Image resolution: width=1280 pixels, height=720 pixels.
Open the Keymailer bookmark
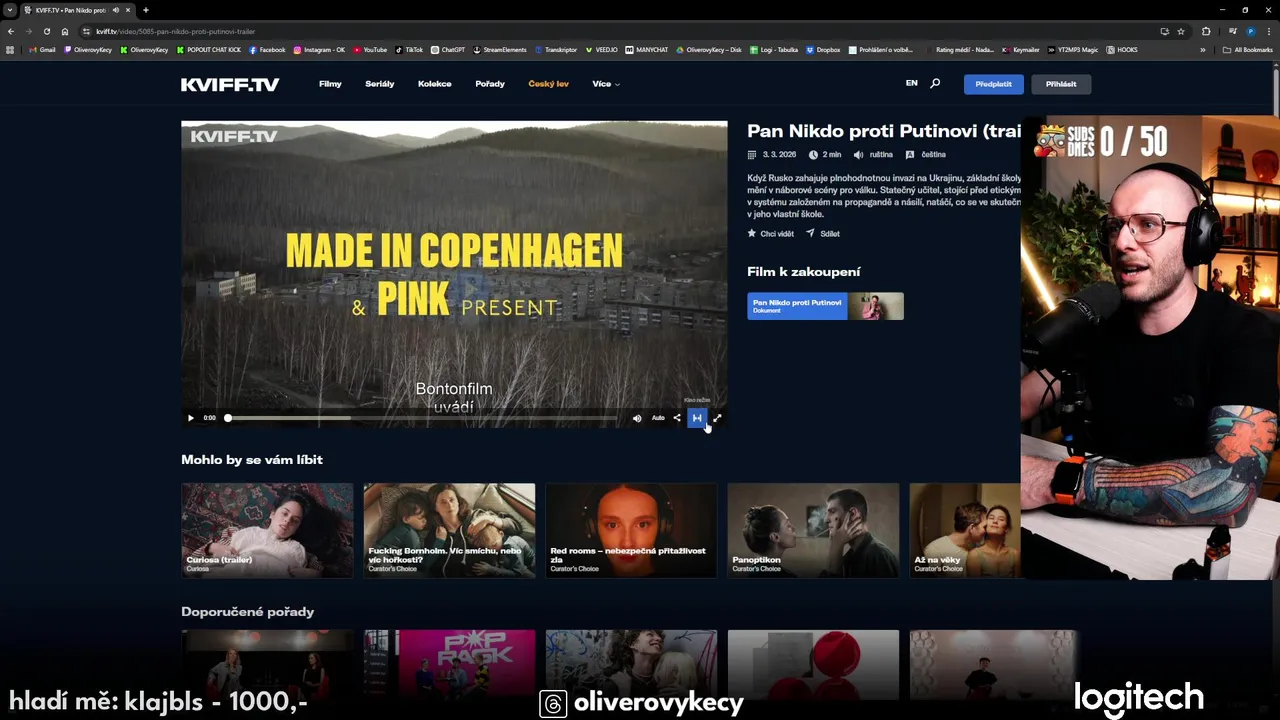tap(1021, 49)
